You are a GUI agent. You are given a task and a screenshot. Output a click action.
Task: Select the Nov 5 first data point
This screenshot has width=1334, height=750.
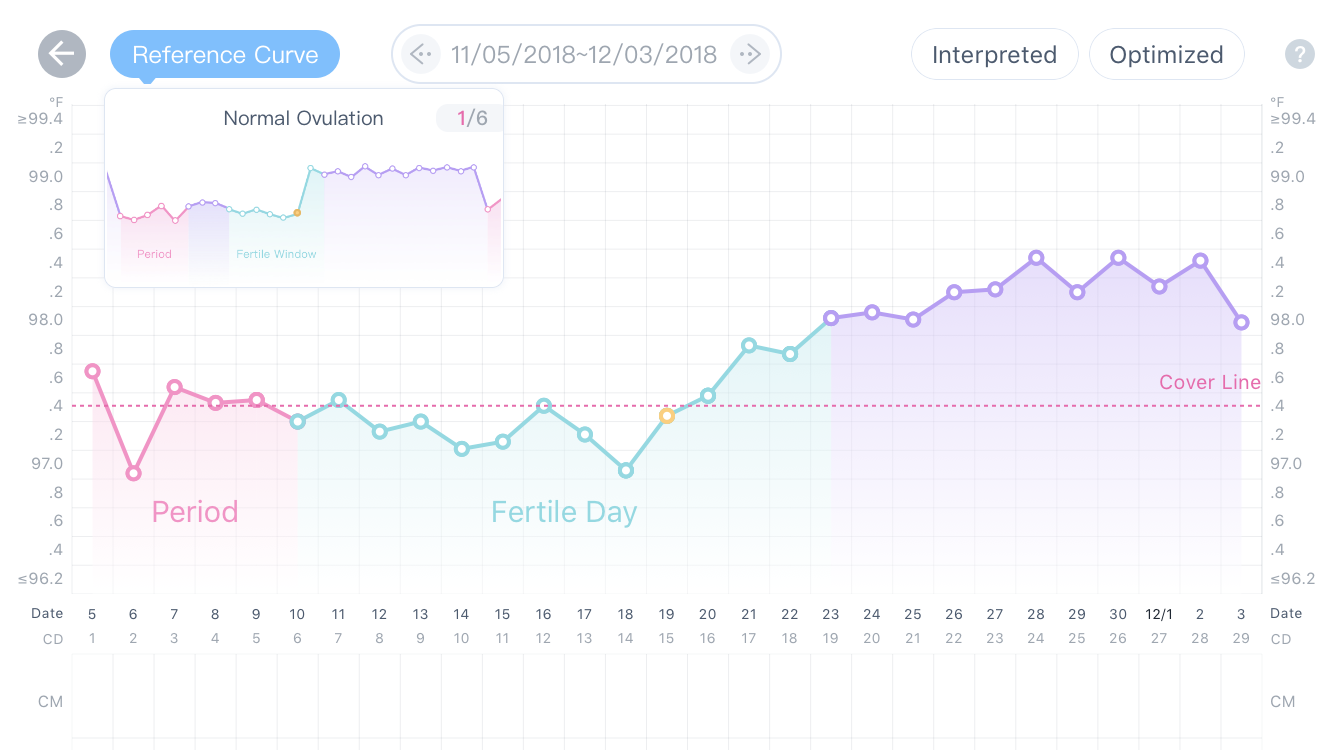point(92,371)
